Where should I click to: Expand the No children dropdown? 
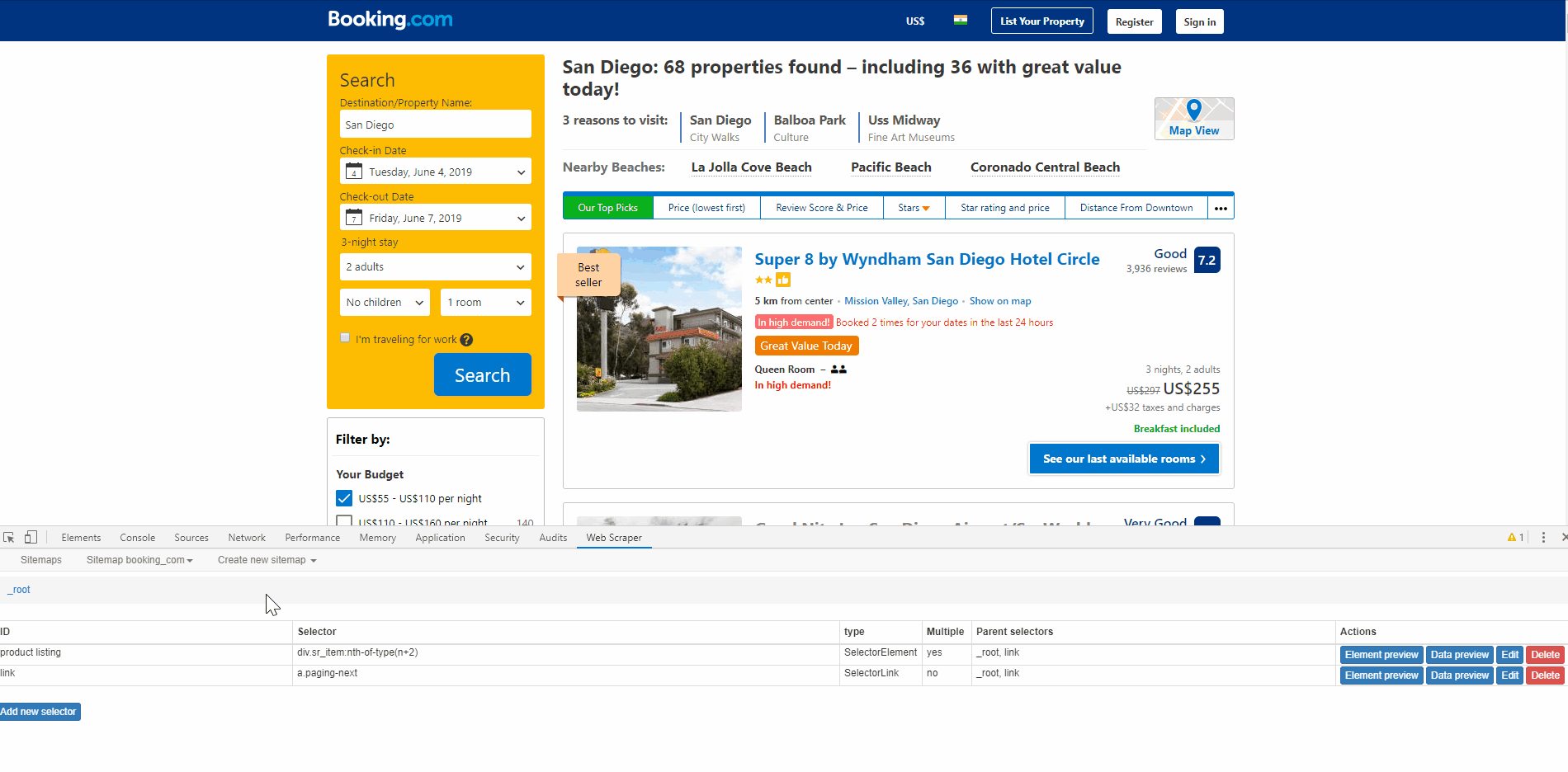tap(385, 303)
